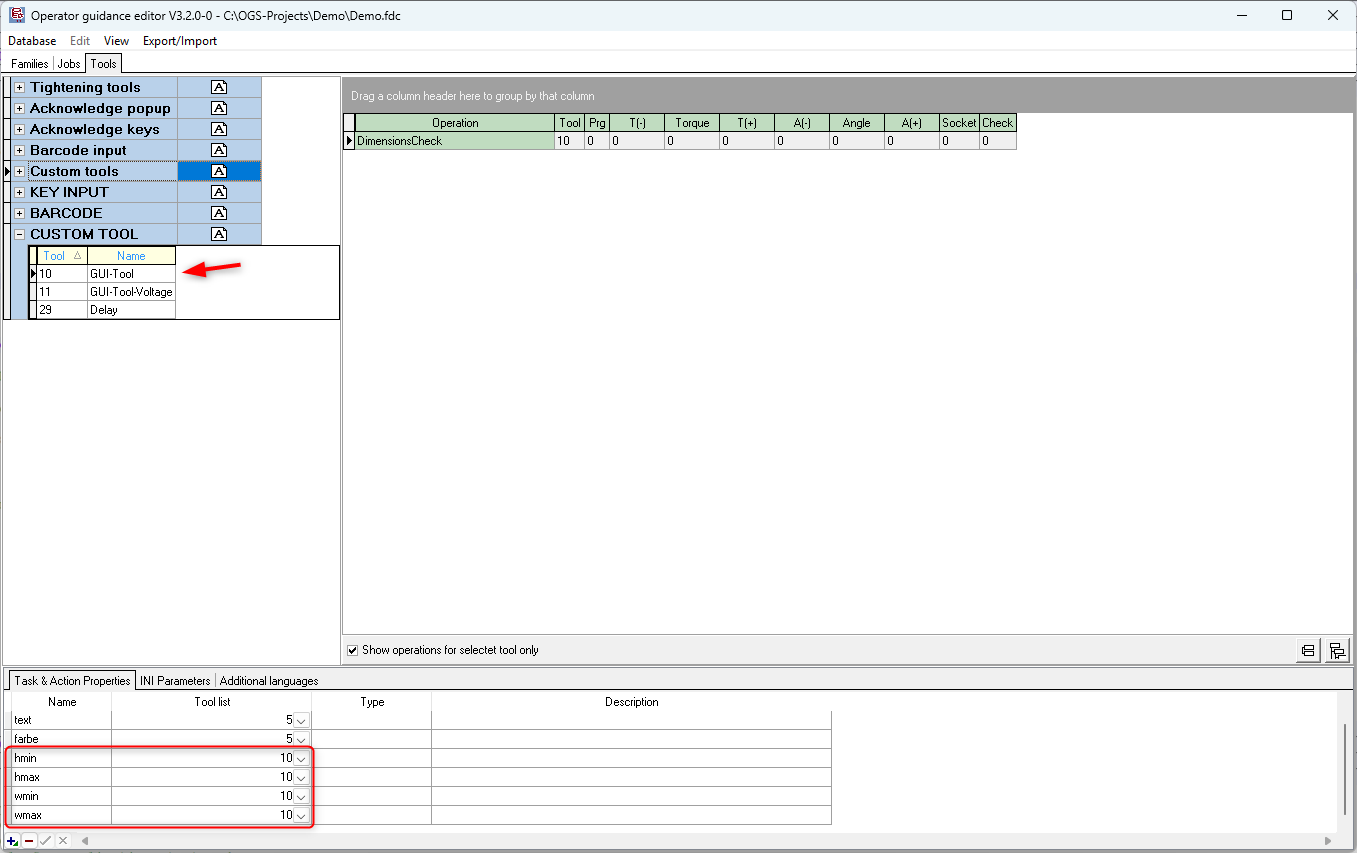
Task: Click the properties panel vertical scrollbar
Action: [x=1345, y=769]
